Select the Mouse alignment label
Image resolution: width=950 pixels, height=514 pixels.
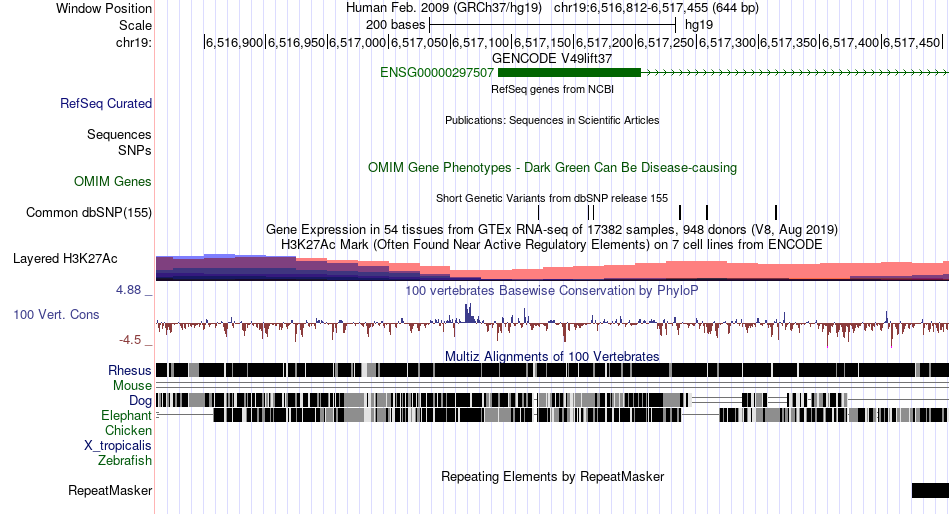click(x=132, y=386)
